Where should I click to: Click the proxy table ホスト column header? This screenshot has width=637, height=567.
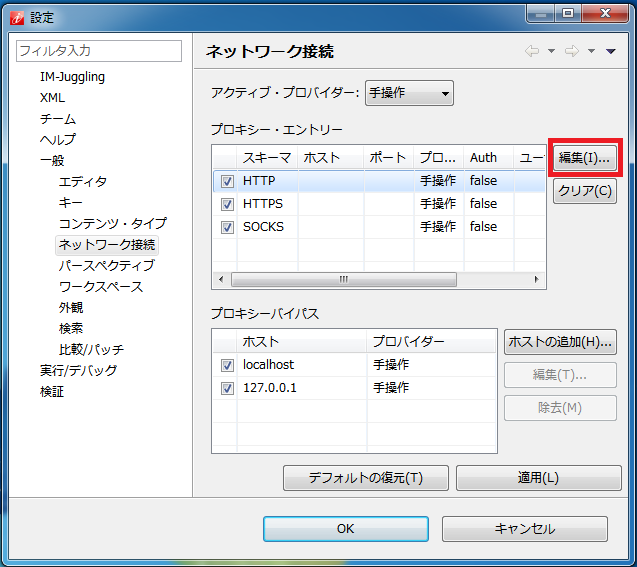coord(331,158)
